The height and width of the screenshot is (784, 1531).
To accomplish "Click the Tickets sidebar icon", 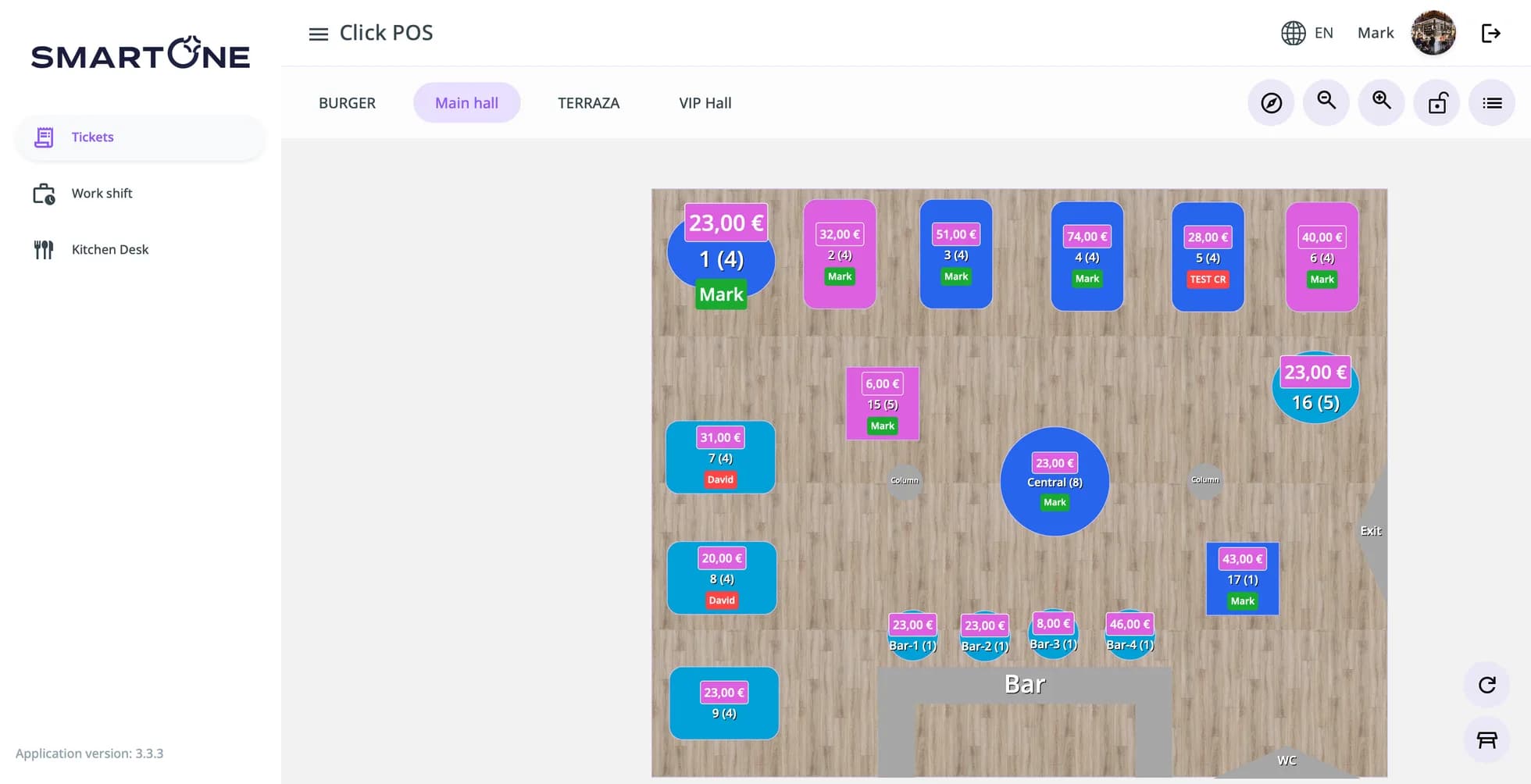I will [x=44, y=137].
